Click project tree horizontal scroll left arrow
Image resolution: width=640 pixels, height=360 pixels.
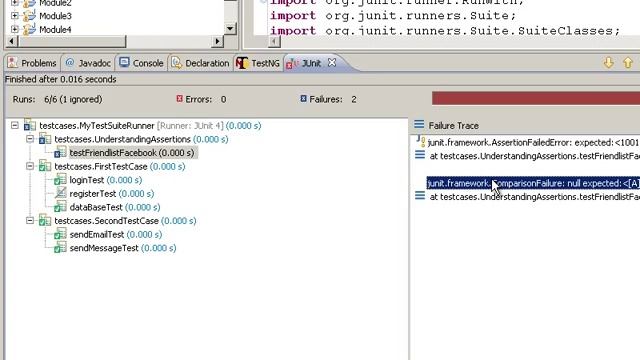(11, 41)
